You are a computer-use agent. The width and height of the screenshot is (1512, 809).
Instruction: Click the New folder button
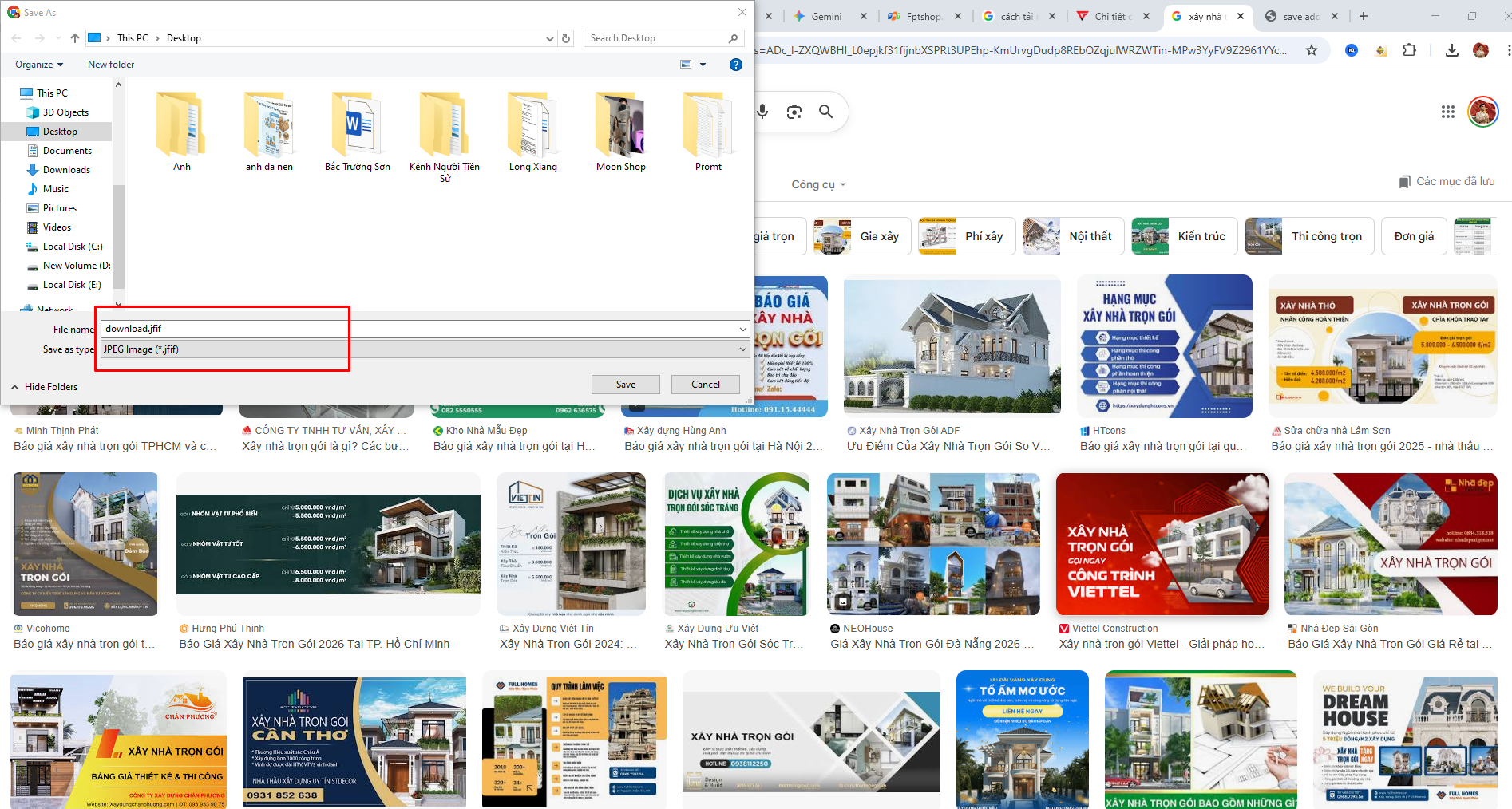point(111,65)
